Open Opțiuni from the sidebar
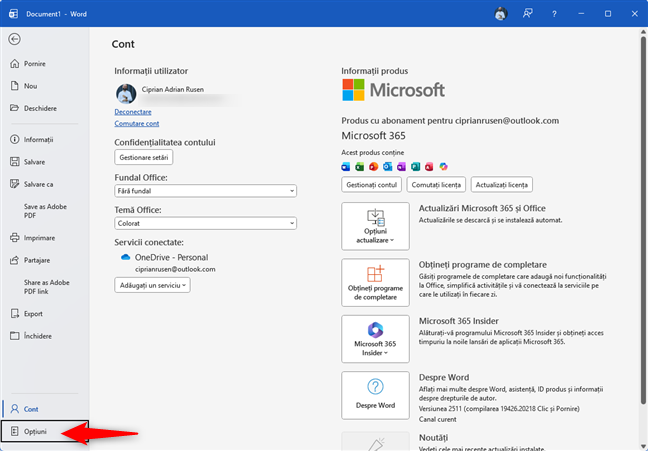 [x=45, y=431]
